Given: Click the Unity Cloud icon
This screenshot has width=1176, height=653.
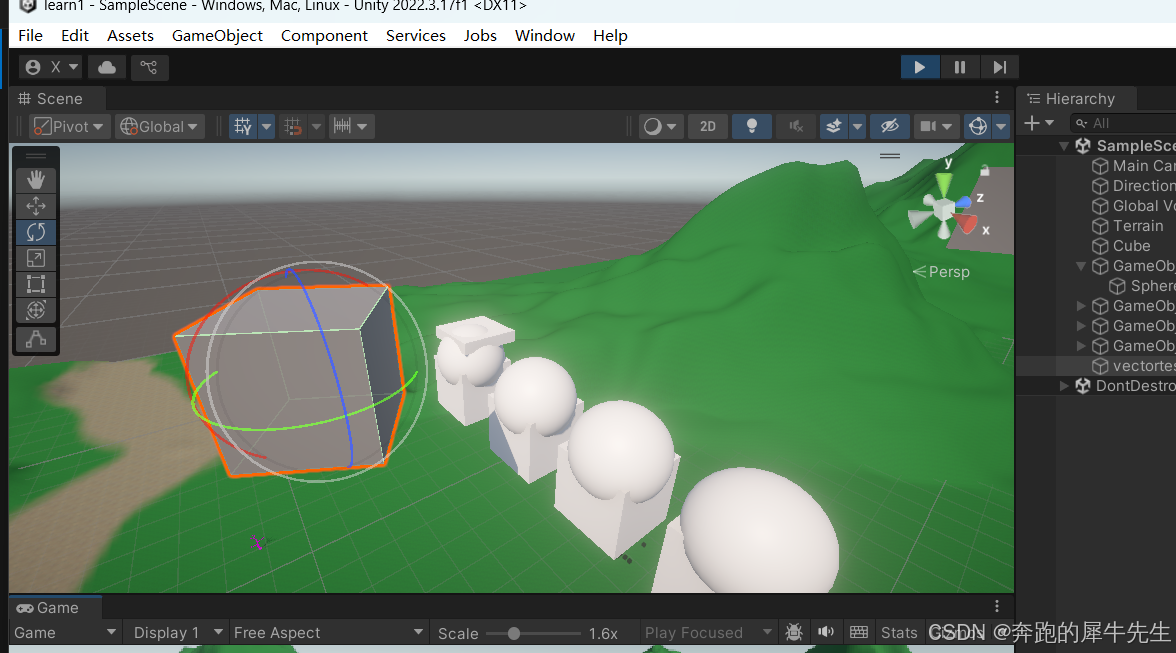Looking at the screenshot, I should point(107,67).
